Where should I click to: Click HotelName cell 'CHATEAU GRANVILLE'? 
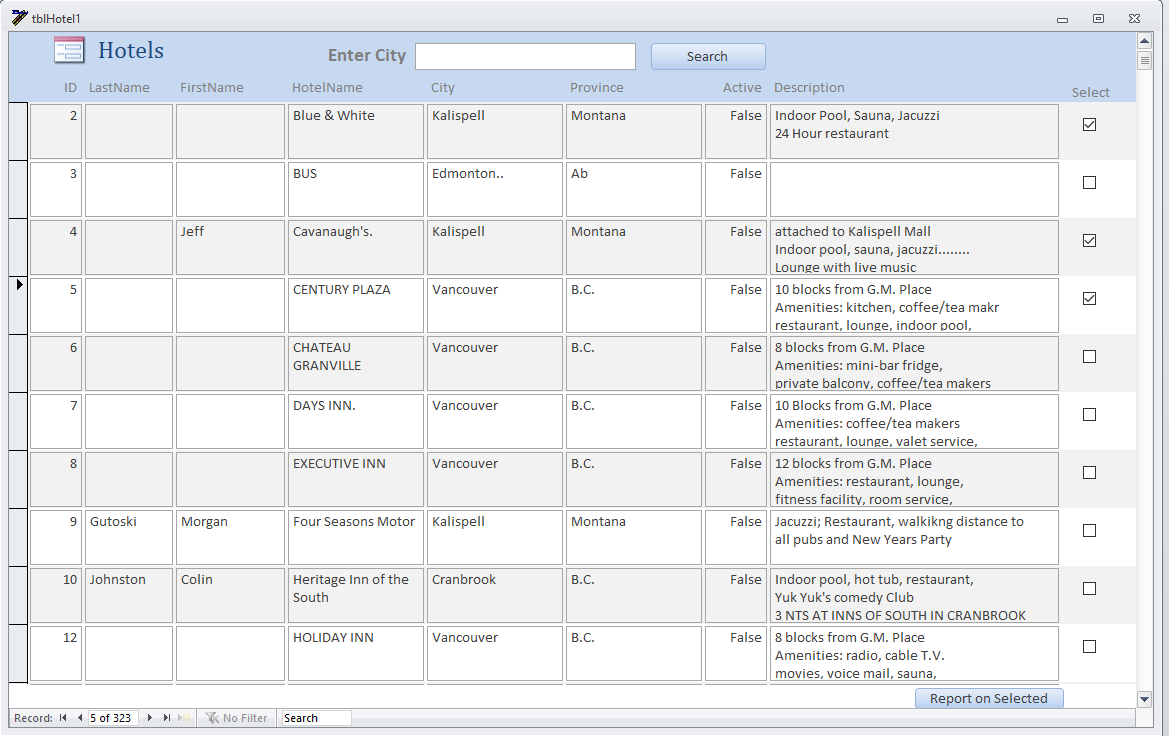[x=356, y=363]
